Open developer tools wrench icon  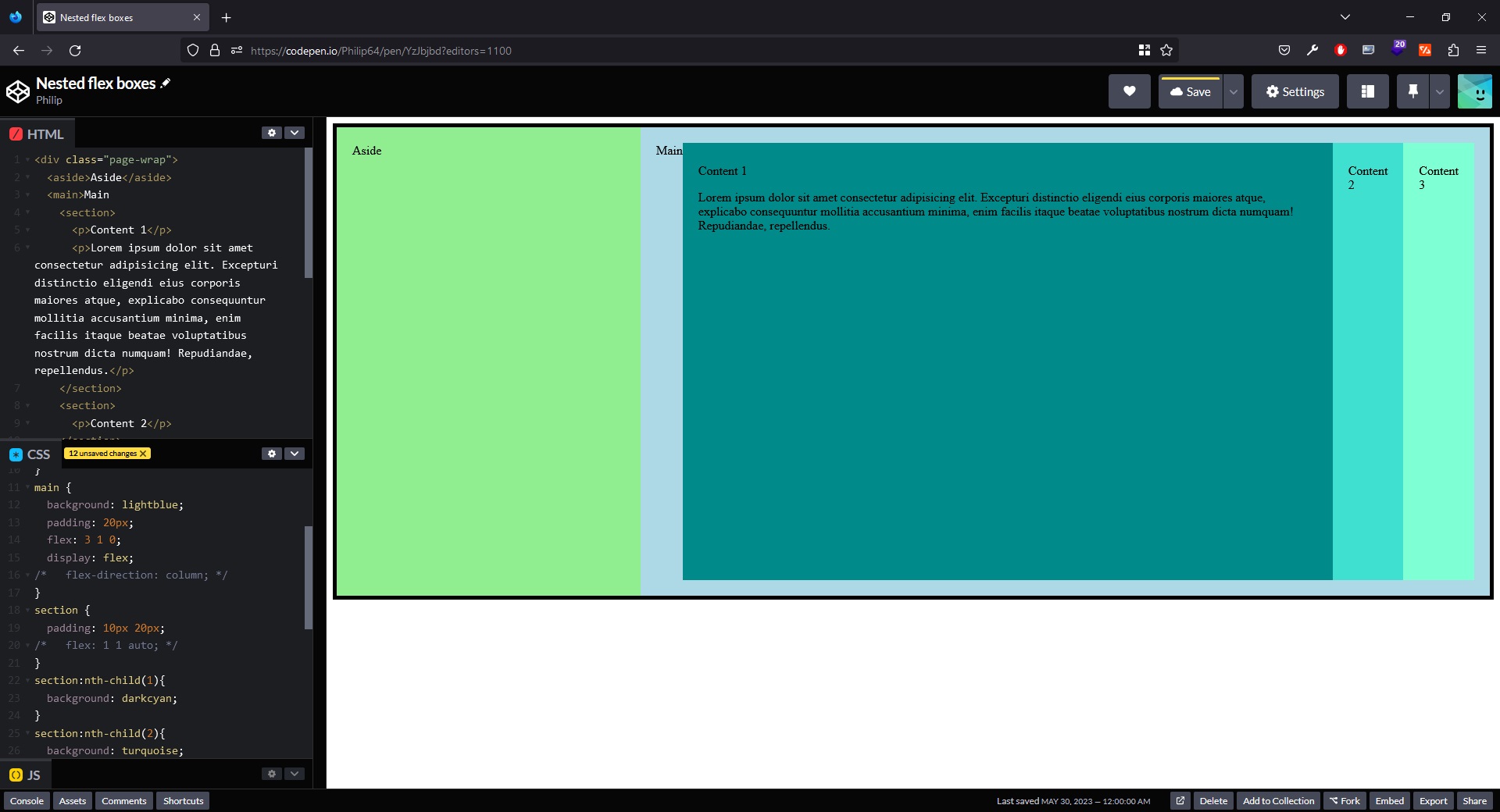pos(1312,50)
